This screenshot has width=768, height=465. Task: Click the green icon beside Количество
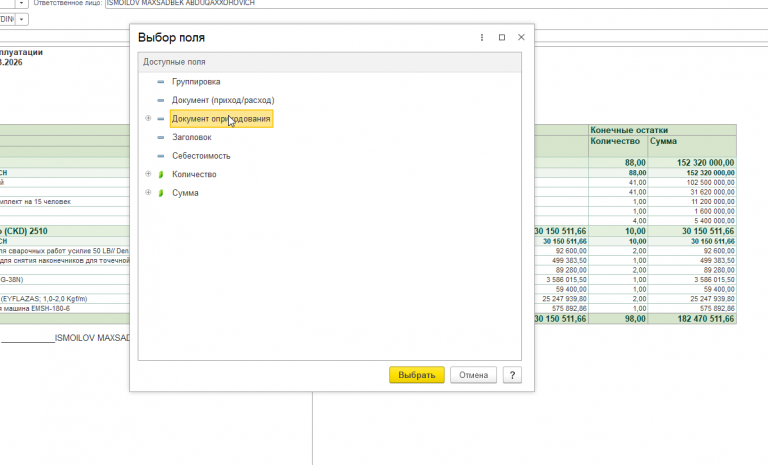point(161,174)
